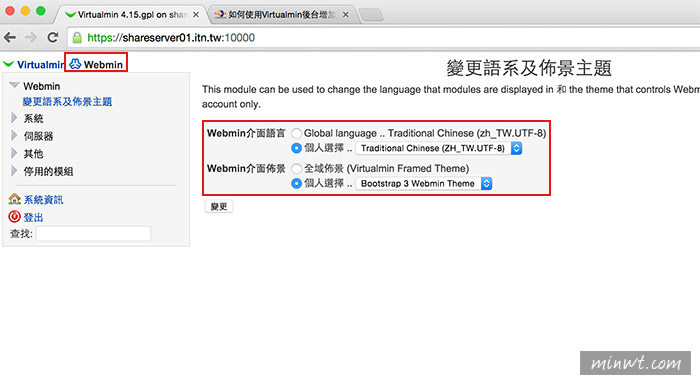Collapse the Webmin category in sidebar
This screenshot has width=700, height=383.
click(14, 85)
